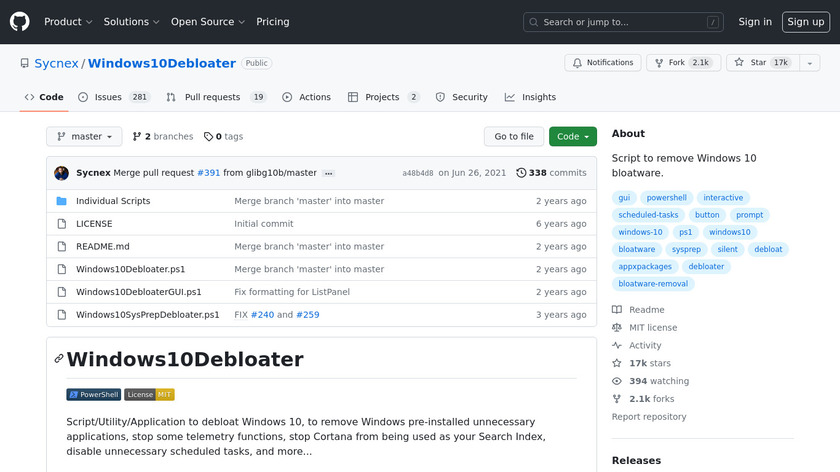Toggle repository Notifications

(x=603, y=63)
